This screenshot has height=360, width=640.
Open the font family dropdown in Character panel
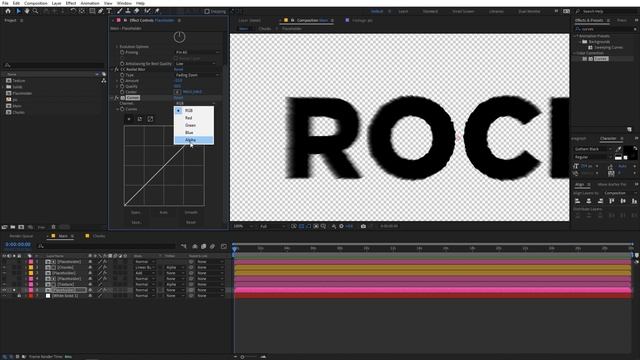tap(593, 149)
